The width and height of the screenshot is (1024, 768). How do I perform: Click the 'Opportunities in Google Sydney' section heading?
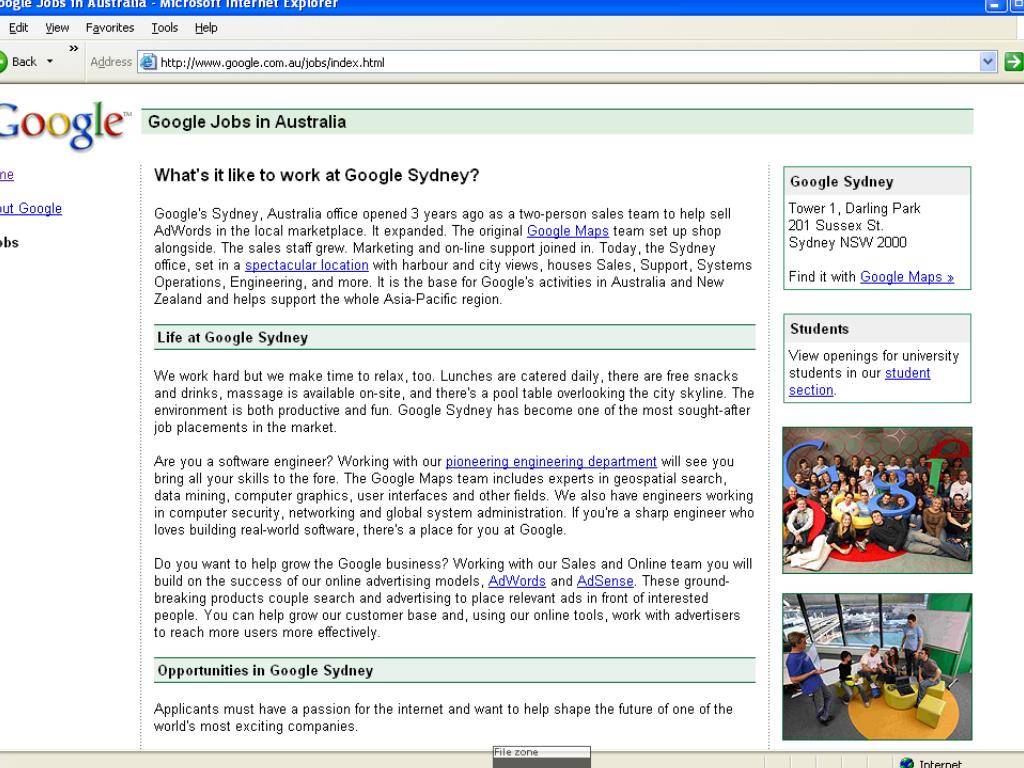265,671
